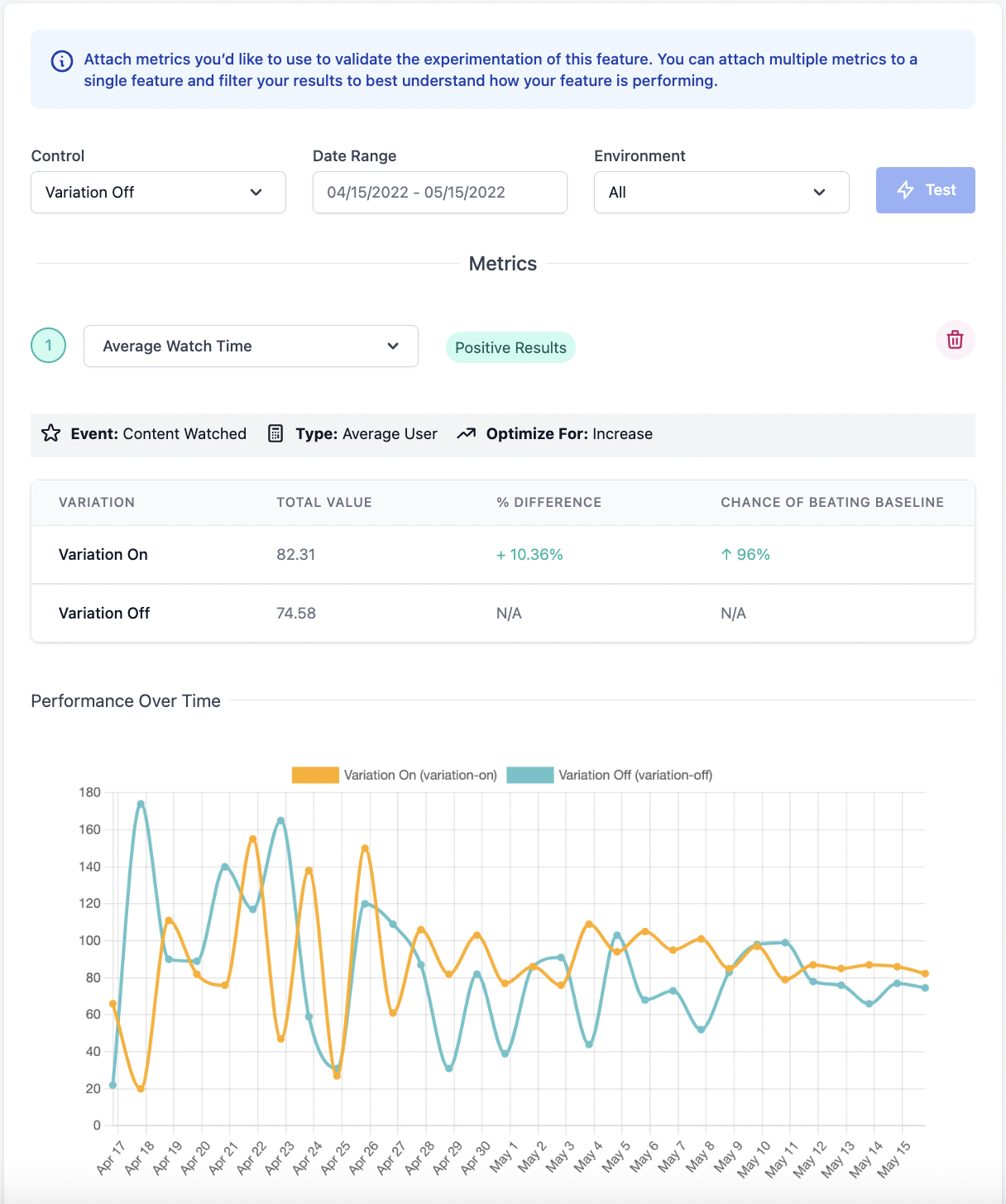1006x1204 pixels.
Task: Toggle Variation On series in chart legend
Action: (x=315, y=775)
